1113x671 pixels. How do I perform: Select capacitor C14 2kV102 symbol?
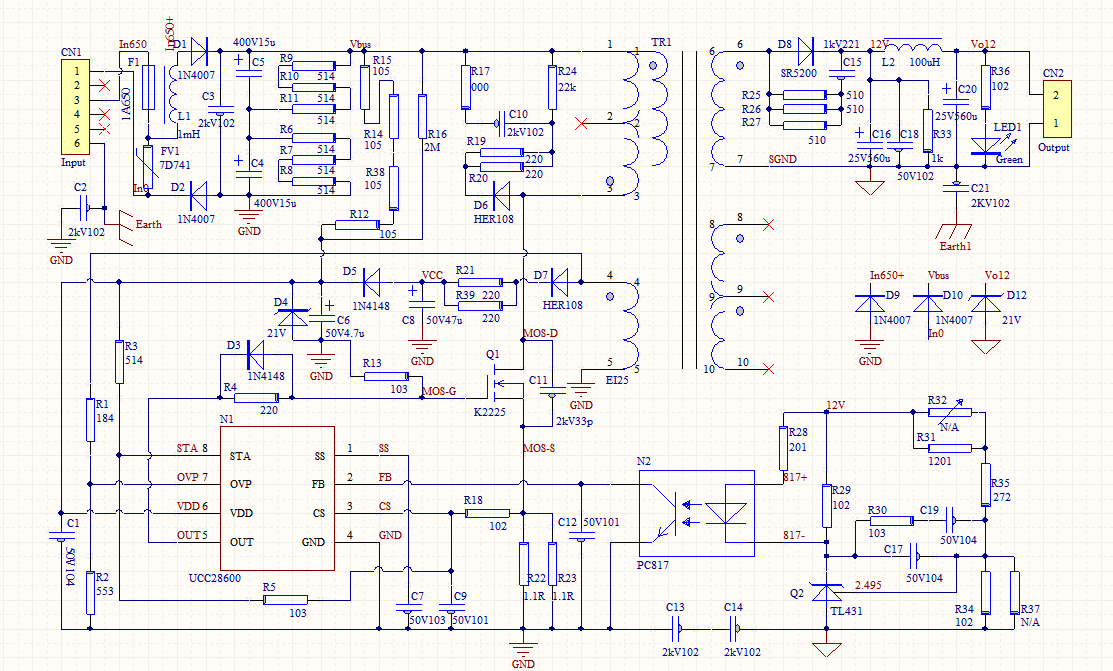coord(735,628)
